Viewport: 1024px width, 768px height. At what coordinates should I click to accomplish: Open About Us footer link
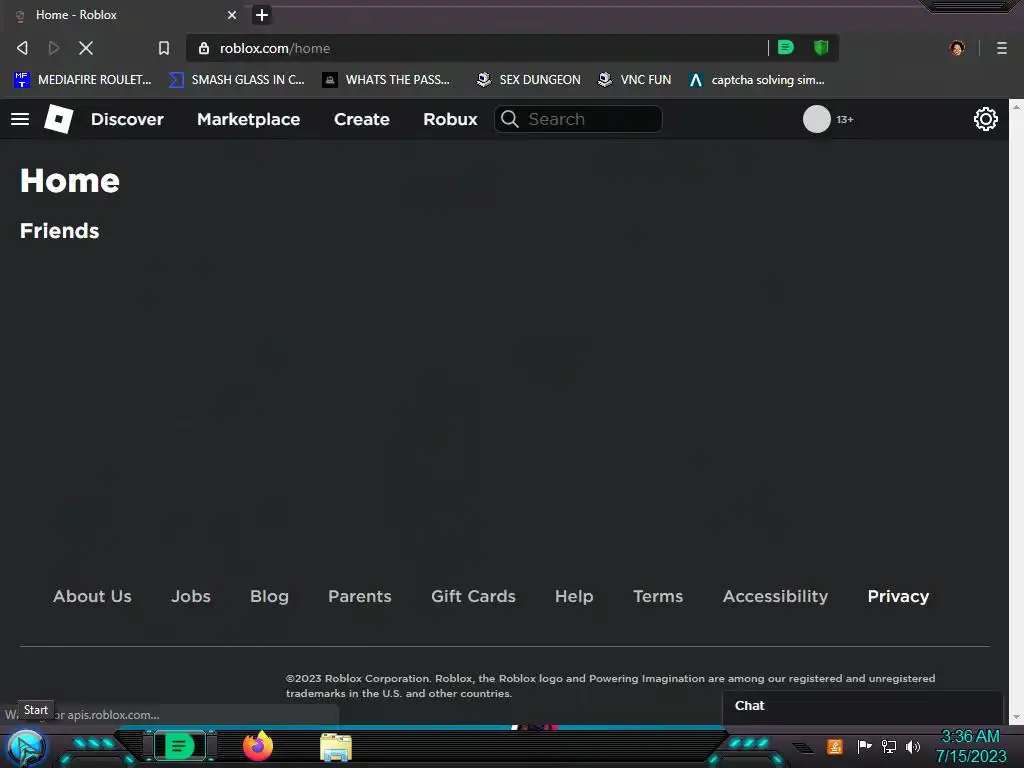tap(92, 596)
